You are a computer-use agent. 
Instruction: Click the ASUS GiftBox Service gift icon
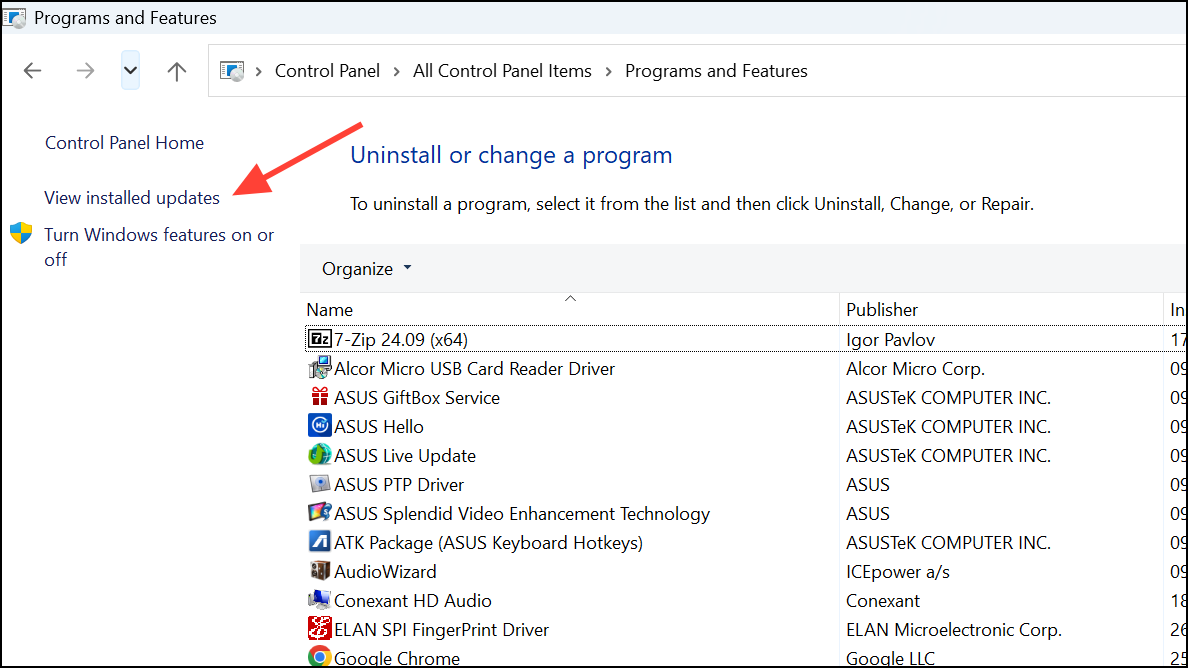coord(319,397)
